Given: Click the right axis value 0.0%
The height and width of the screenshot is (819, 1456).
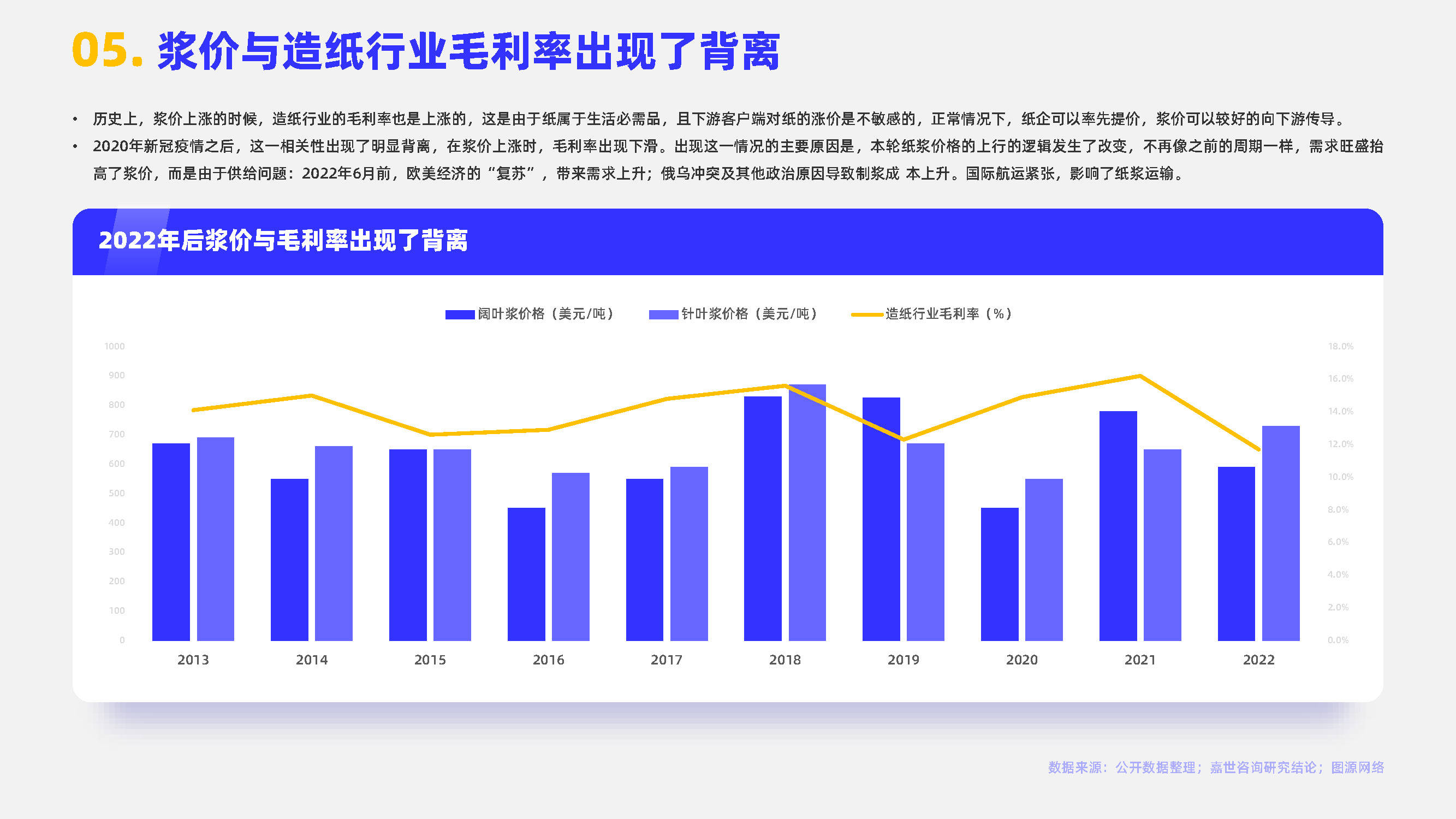Looking at the screenshot, I should tap(1339, 640).
